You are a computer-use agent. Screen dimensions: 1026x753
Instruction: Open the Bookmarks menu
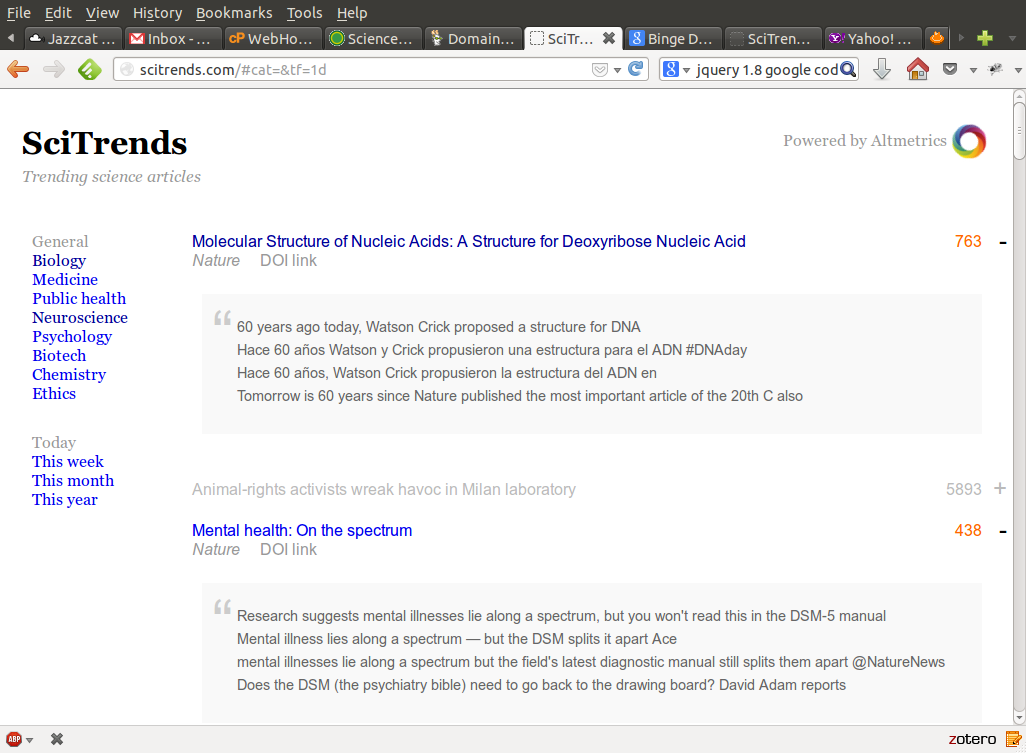(234, 13)
